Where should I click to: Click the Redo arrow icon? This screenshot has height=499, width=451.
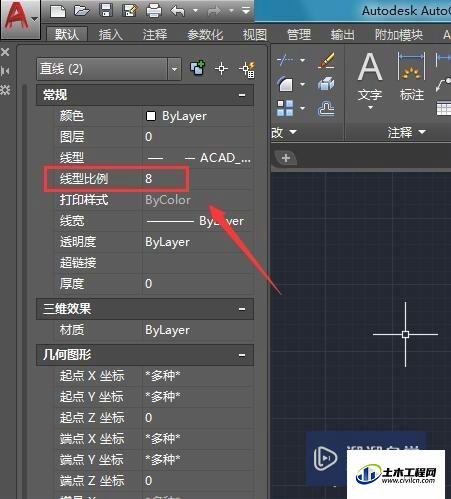tap(214, 11)
